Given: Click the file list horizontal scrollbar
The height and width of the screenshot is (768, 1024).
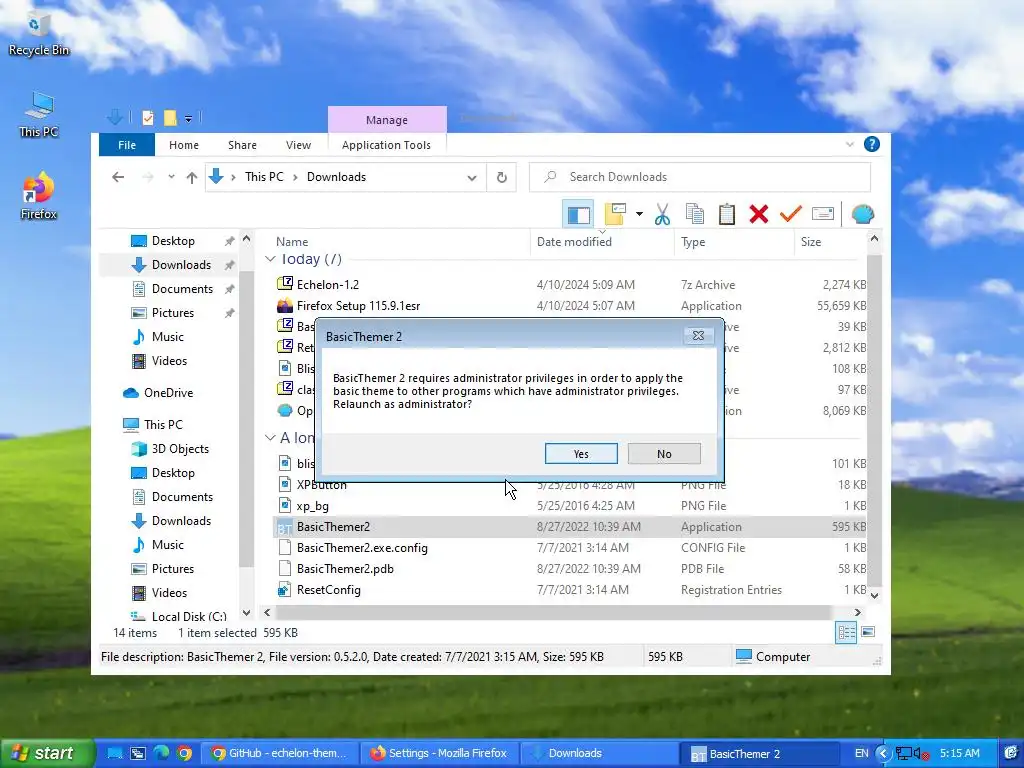Looking at the screenshot, I should pos(553,613).
